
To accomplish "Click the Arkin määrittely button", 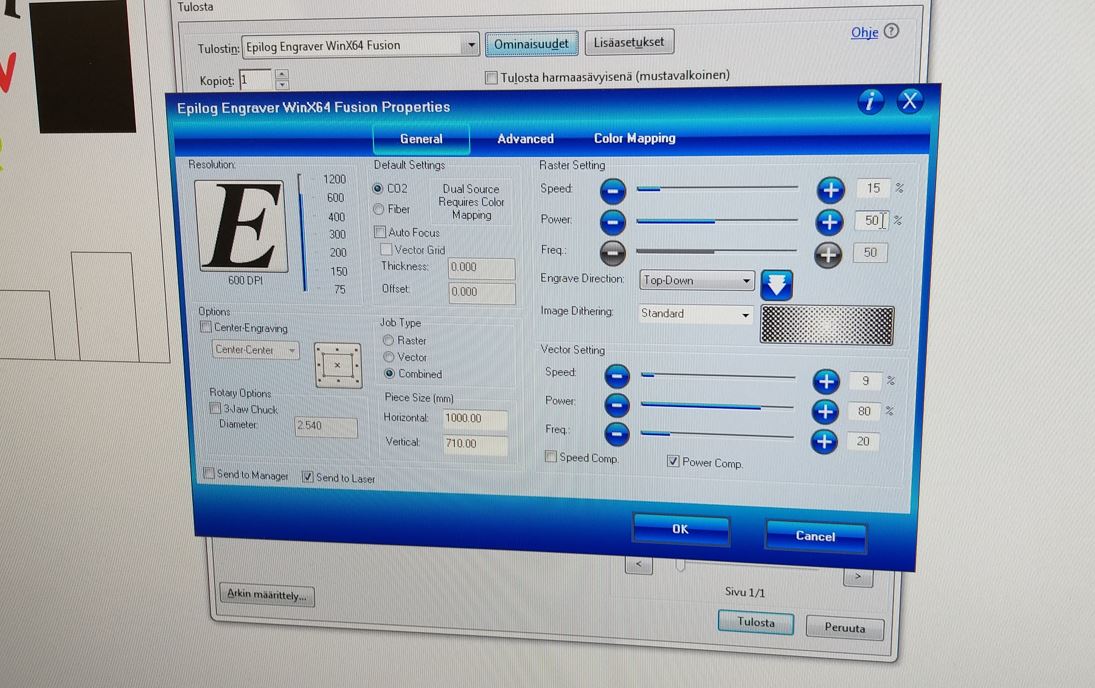I will click(267, 594).
